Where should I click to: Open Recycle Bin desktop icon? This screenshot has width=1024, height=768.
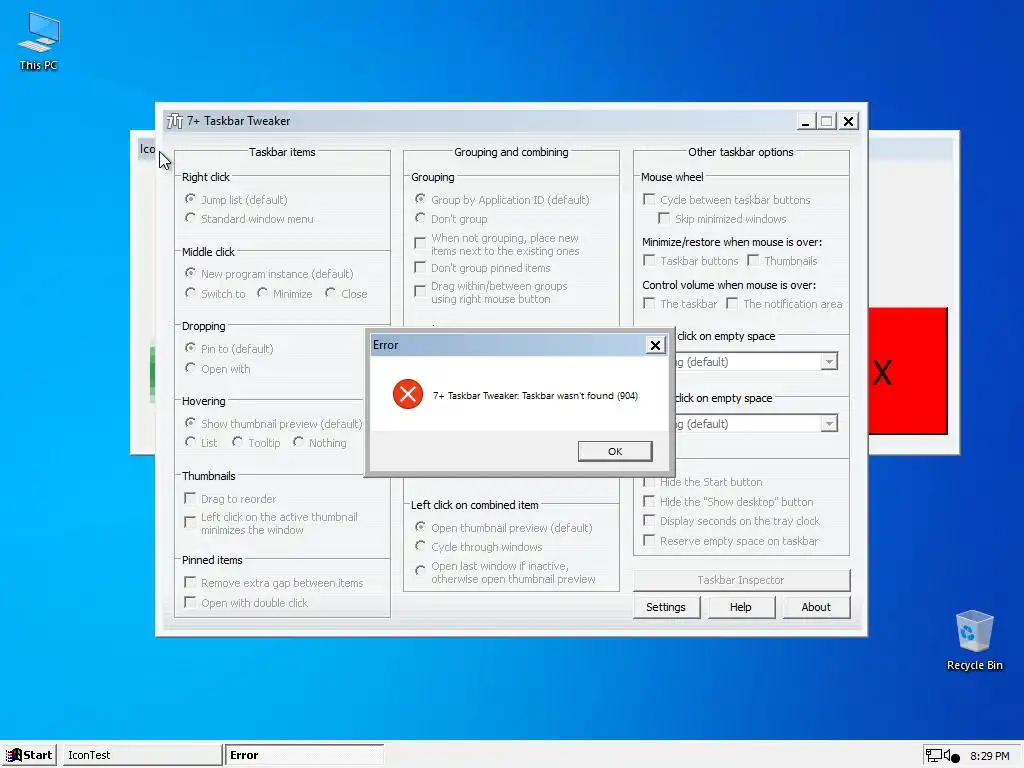[974, 639]
